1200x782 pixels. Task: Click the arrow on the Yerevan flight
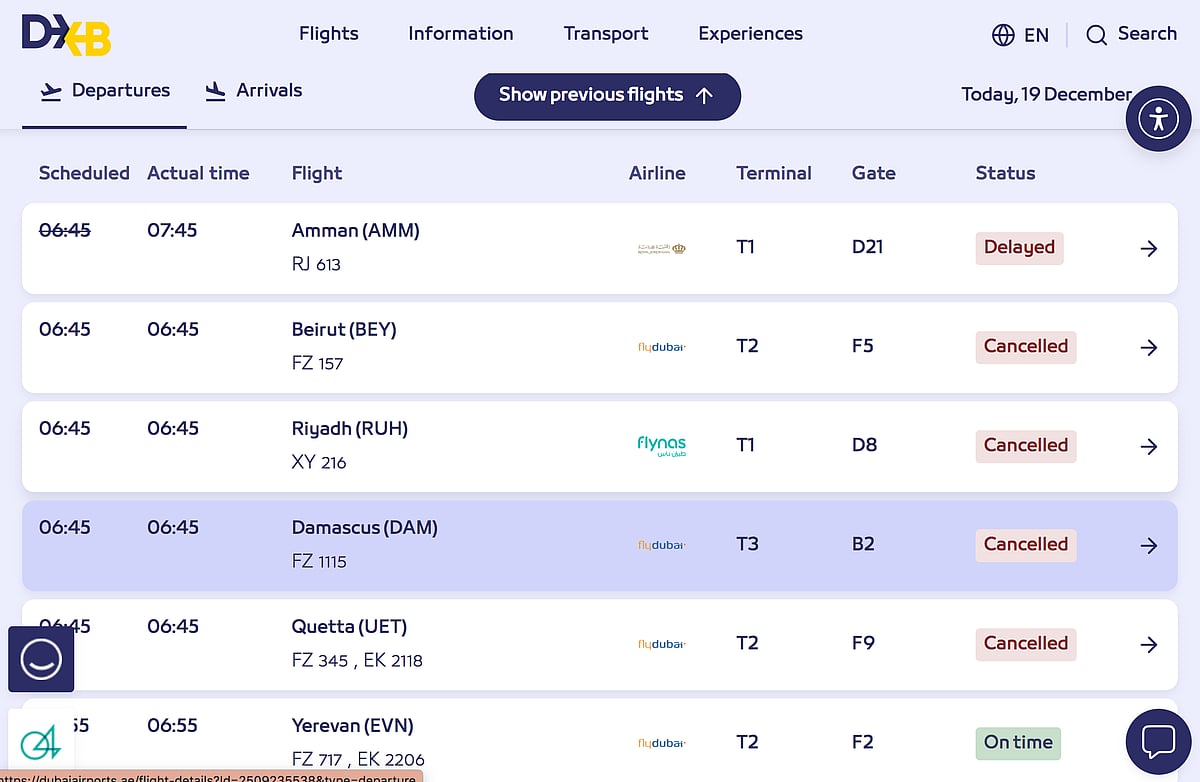[1148, 743]
